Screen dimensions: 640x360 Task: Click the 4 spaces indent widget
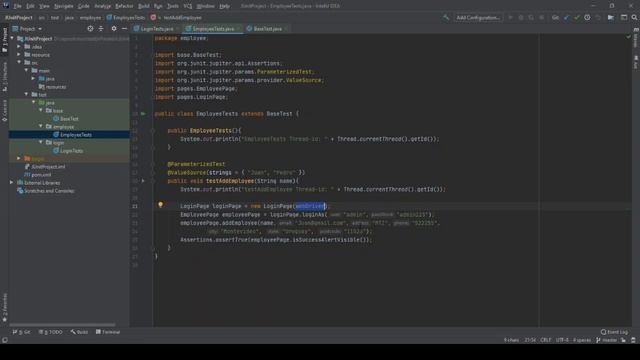pos(582,340)
